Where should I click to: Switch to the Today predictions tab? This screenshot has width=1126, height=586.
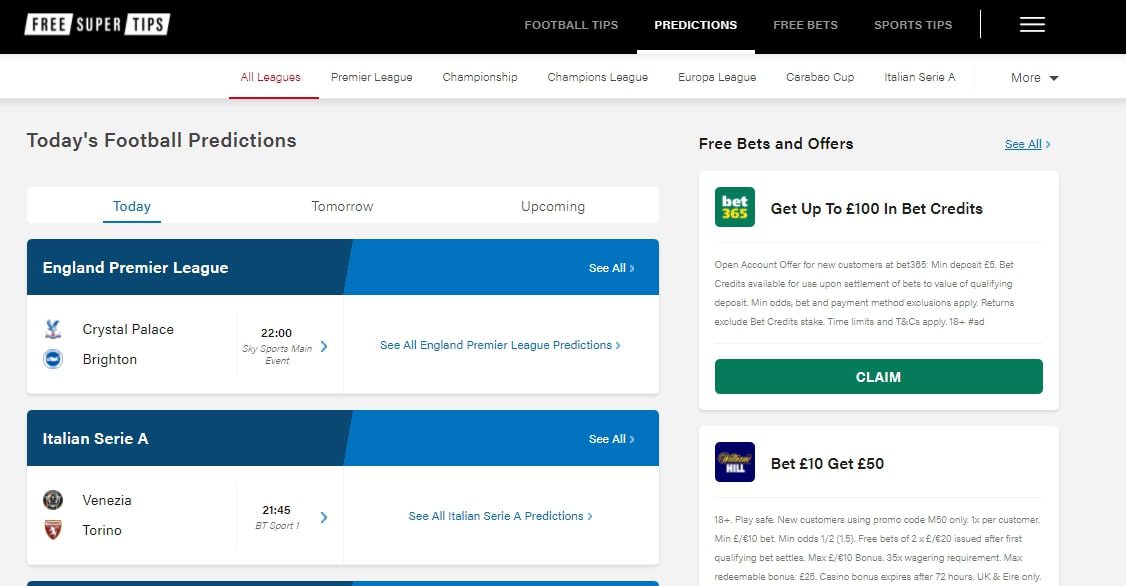pos(132,206)
